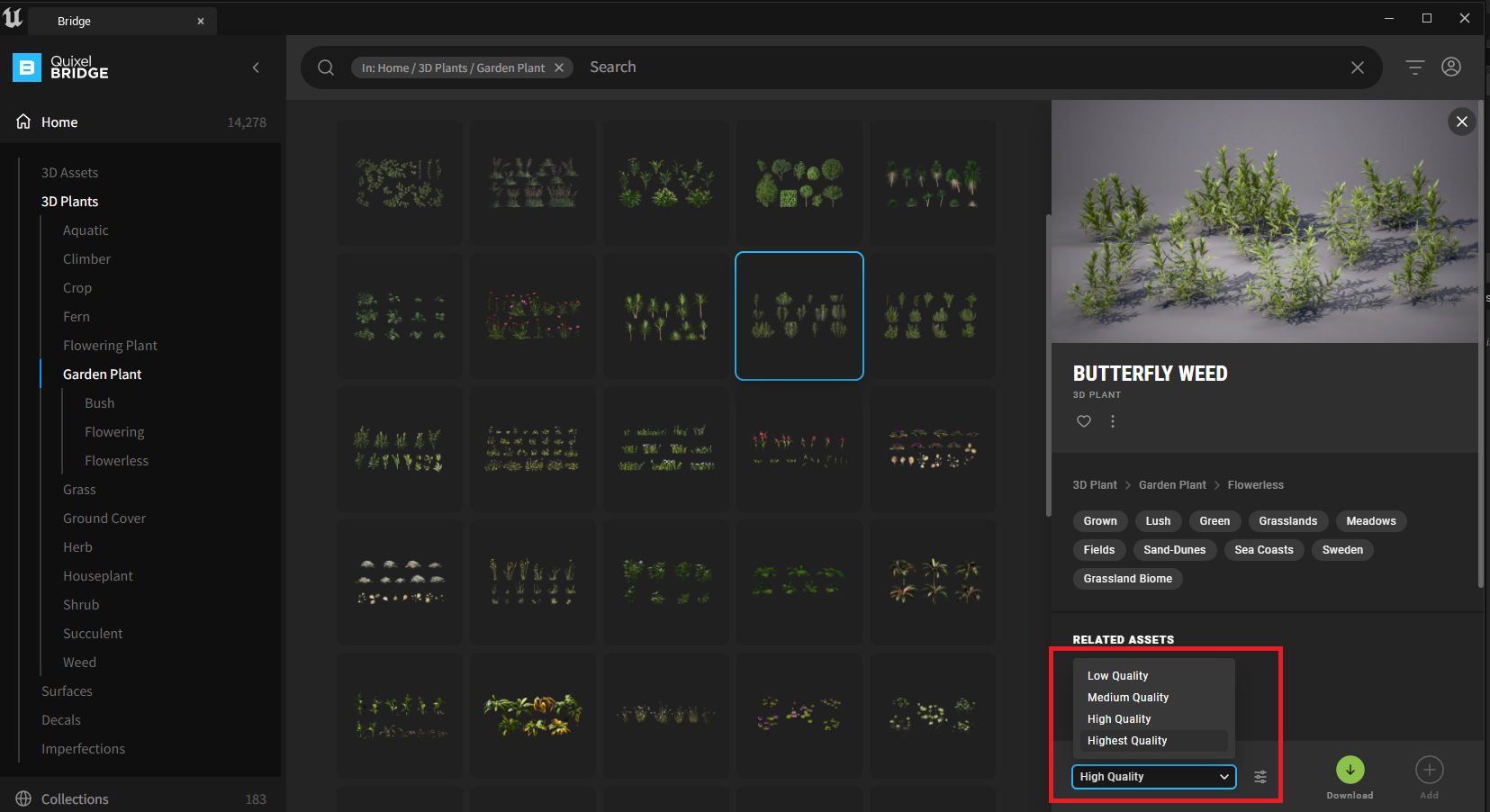Toggle the High Quality dropdown box
This screenshot has width=1490, height=812.
pos(1154,777)
